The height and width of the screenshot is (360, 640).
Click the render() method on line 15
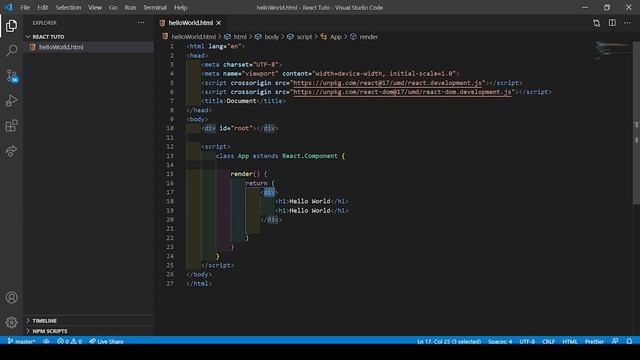pyautogui.click(x=245, y=174)
